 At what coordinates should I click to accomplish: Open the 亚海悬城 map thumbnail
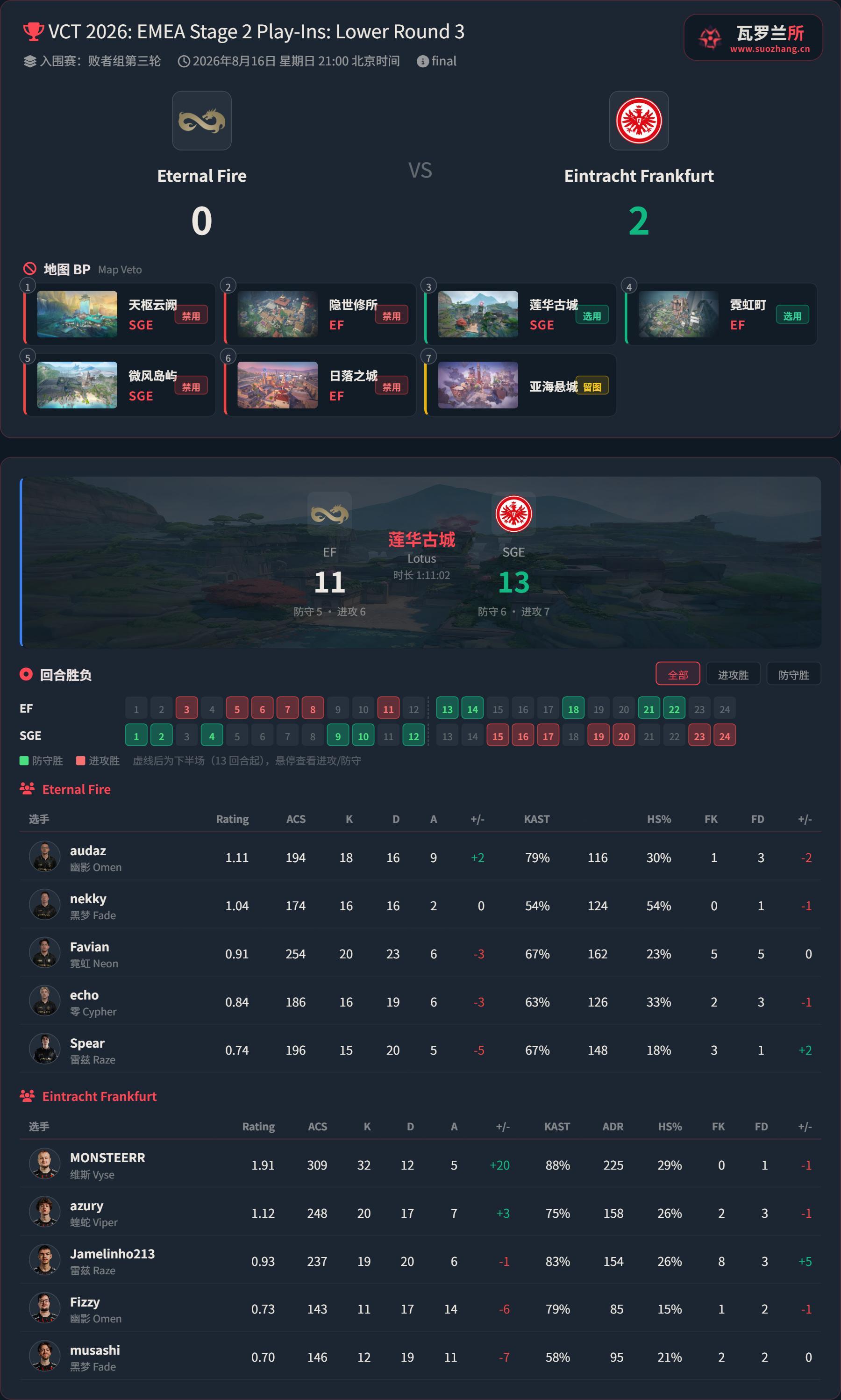[478, 385]
